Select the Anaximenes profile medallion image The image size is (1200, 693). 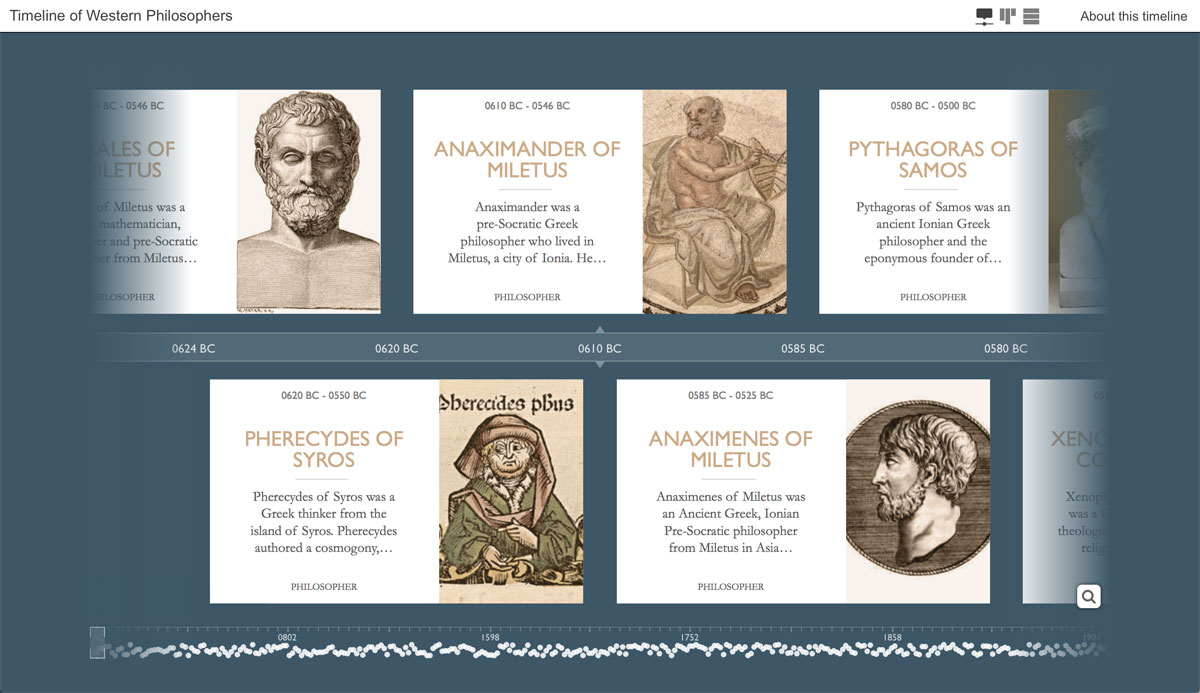coord(918,491)
